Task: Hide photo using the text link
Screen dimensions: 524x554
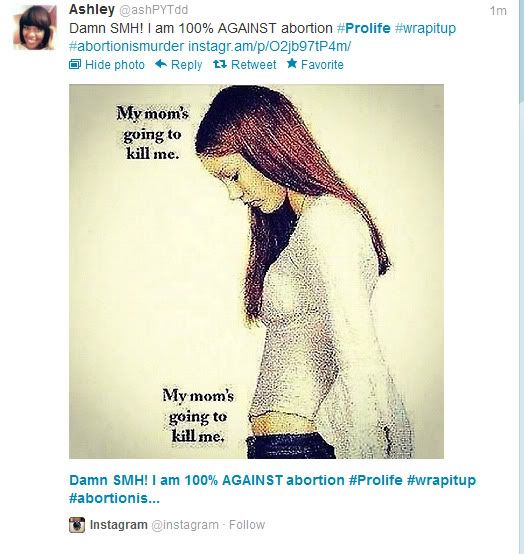Action: 115,65
